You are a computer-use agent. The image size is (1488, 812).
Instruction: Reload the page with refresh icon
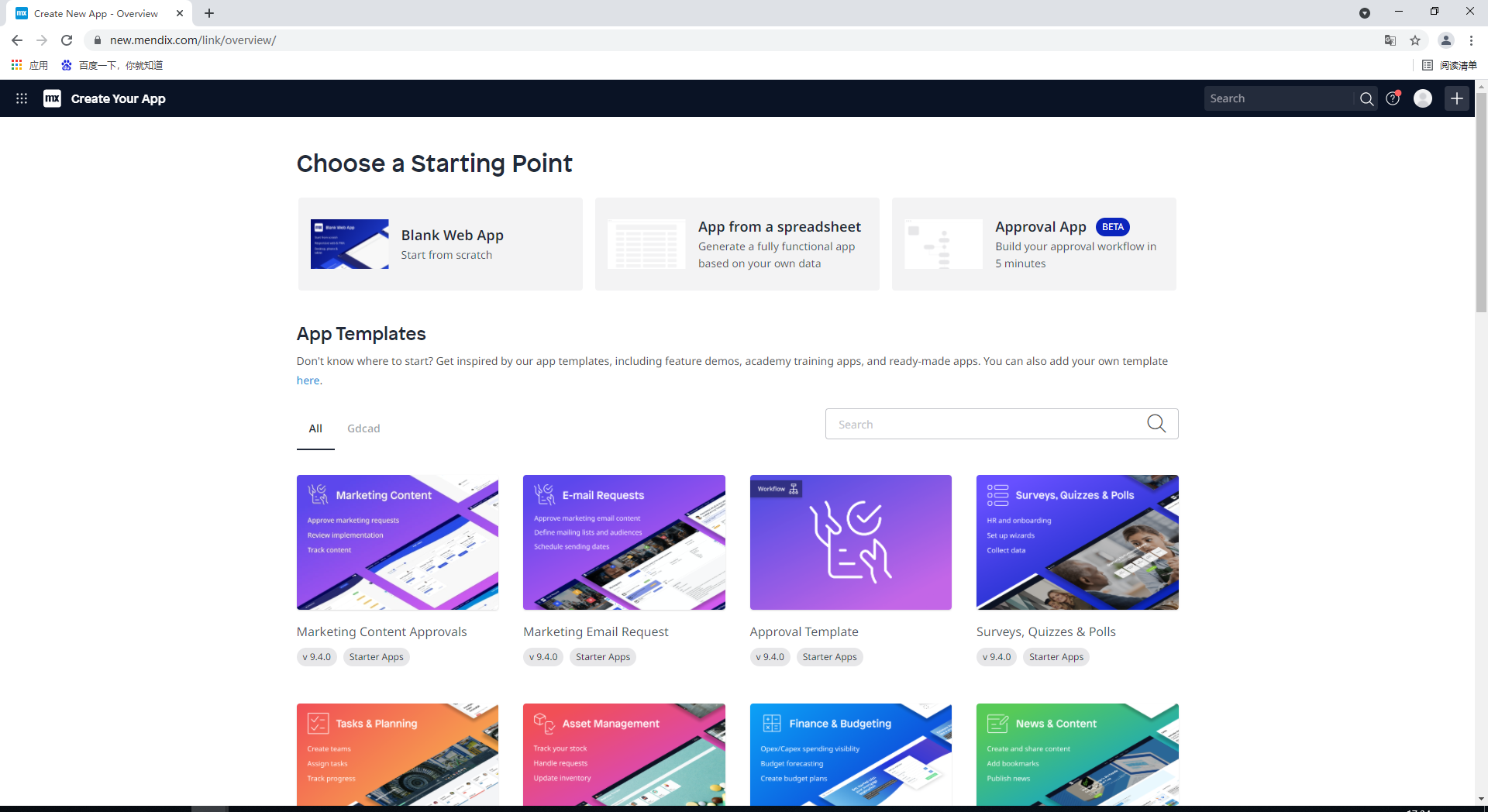pos(67,40)
